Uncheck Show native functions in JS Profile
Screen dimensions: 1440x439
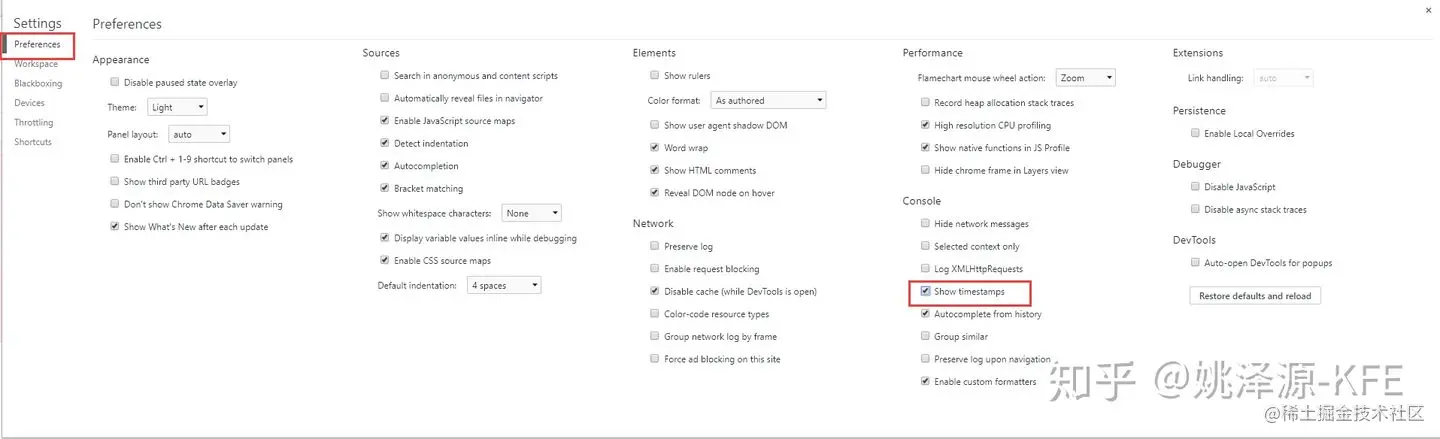[x=925, y=148]
